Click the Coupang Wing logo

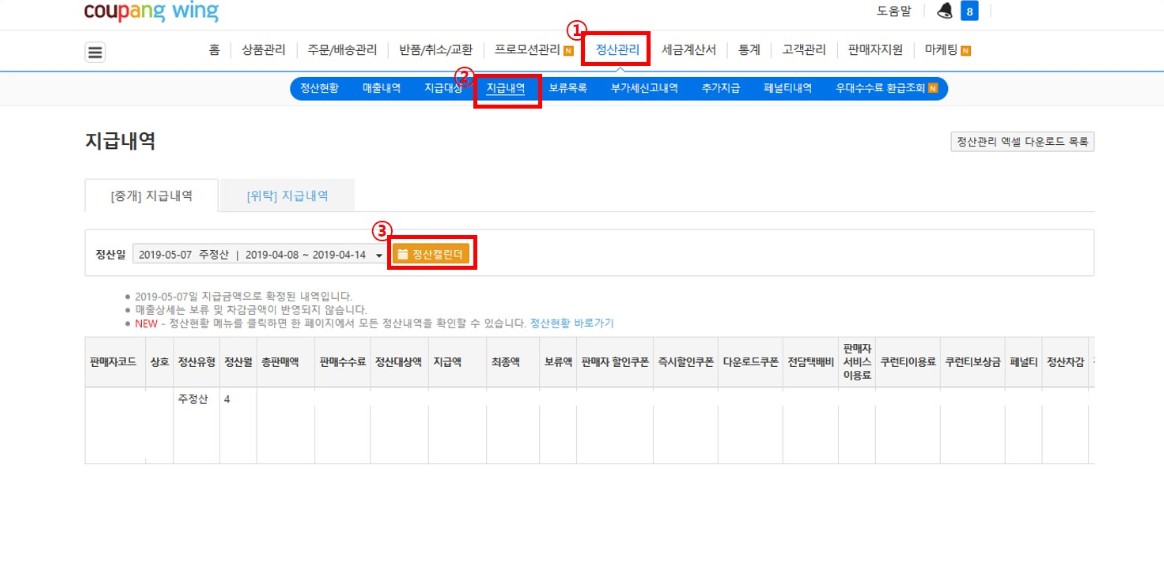tap(151, 11)
